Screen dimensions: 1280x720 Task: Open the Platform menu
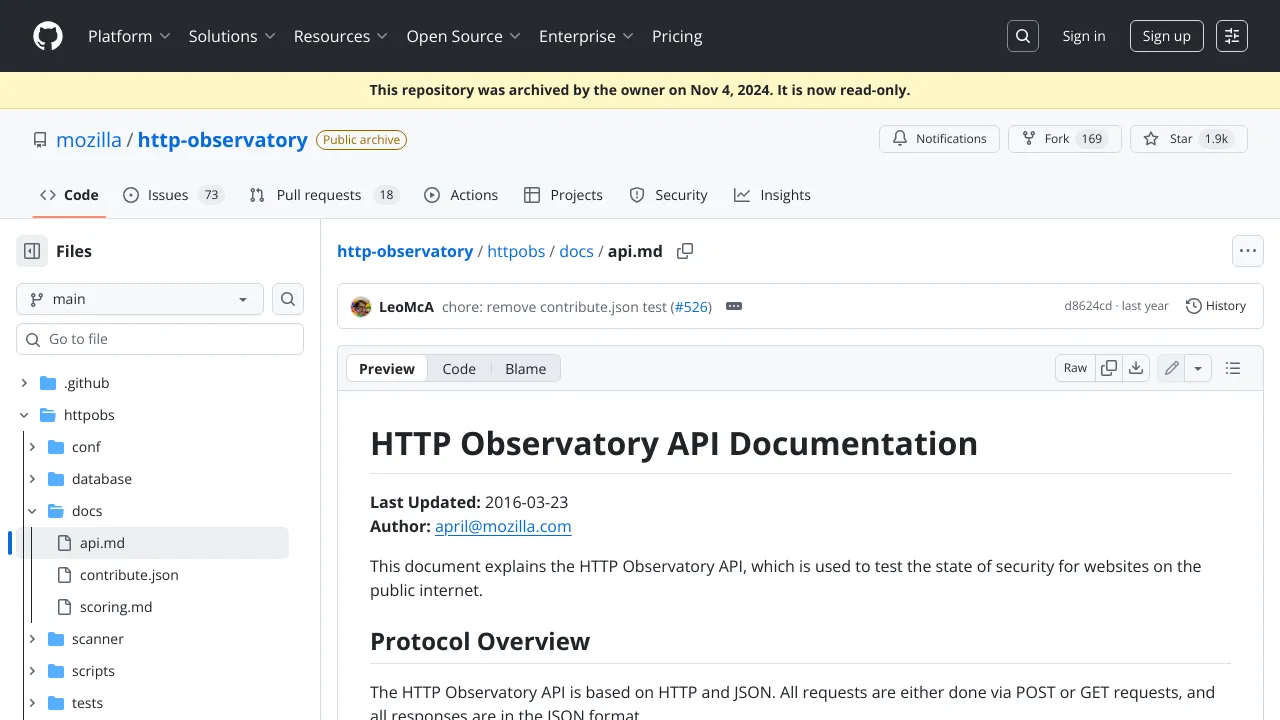click(130, 36)
